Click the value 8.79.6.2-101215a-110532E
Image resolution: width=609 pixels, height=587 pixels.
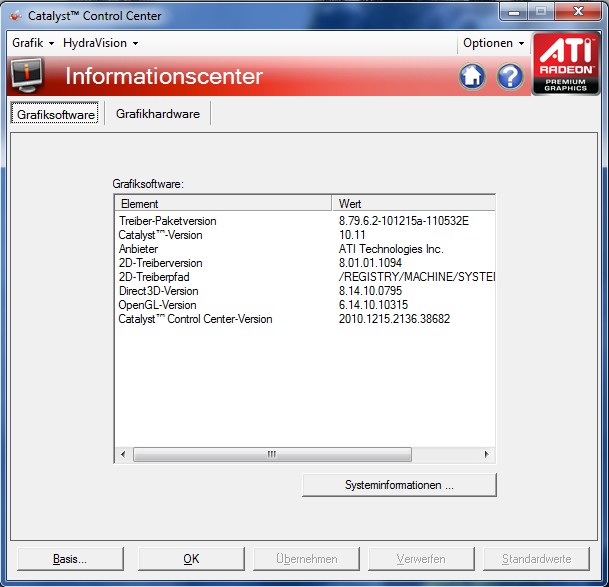(x=404, y=221)
